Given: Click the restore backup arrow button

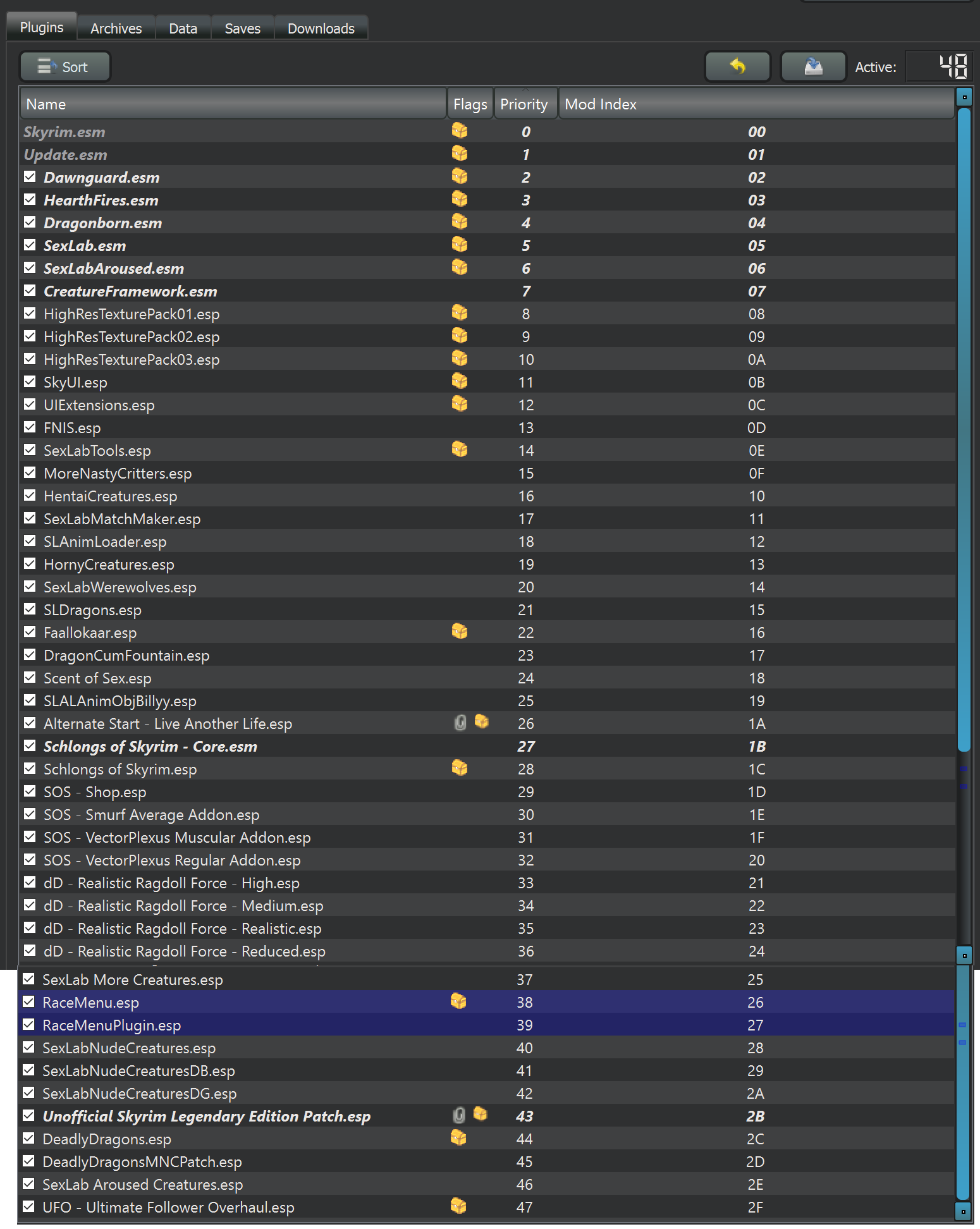Looking at the screenshot, I should [737, 66].
